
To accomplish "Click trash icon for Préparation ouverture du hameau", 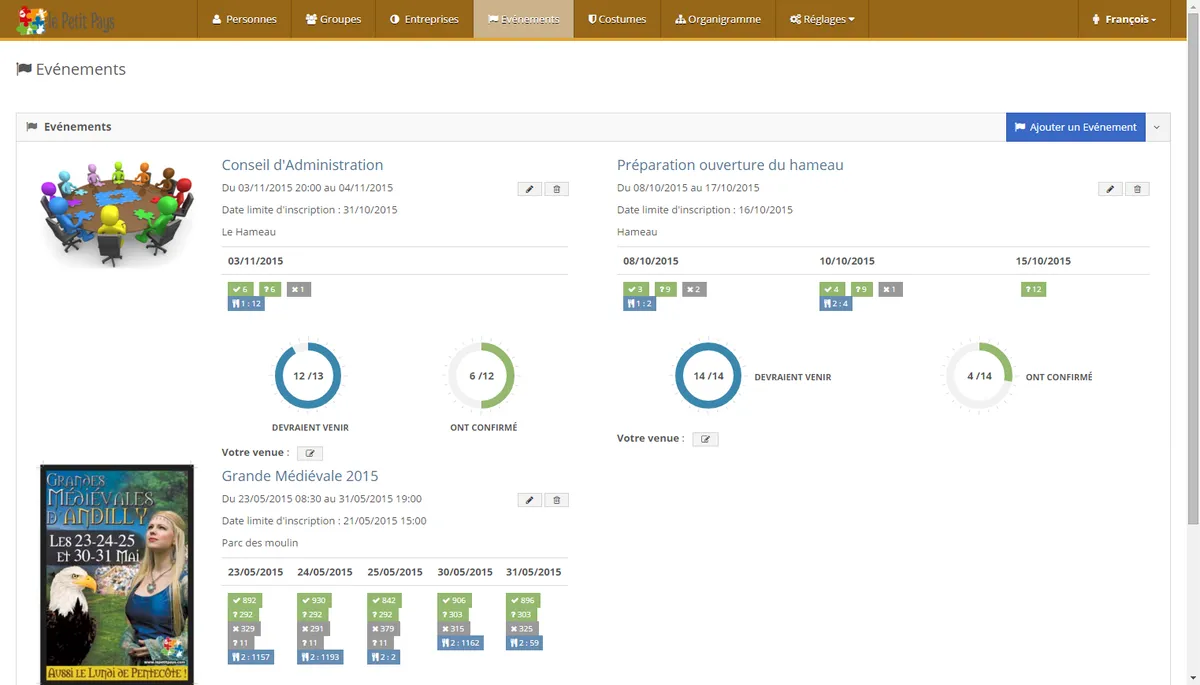I will pos(1137,189).
